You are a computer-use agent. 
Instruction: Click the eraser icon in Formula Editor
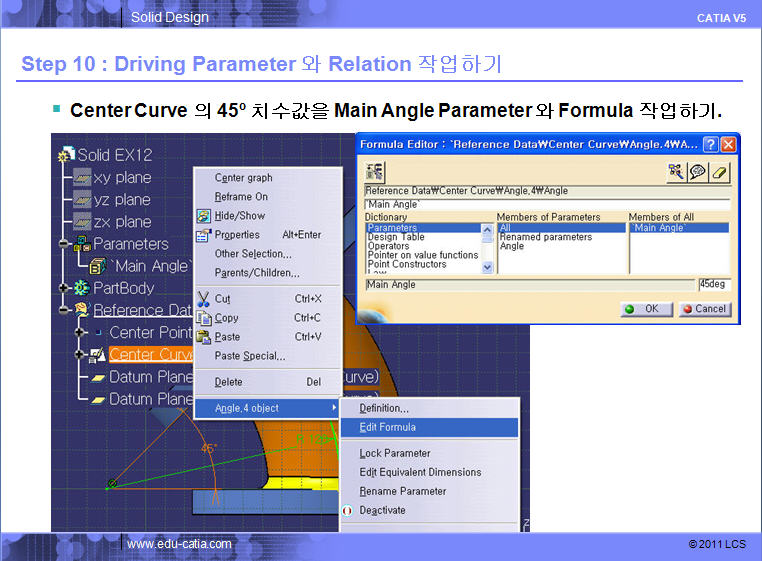(x=719, y=172)
